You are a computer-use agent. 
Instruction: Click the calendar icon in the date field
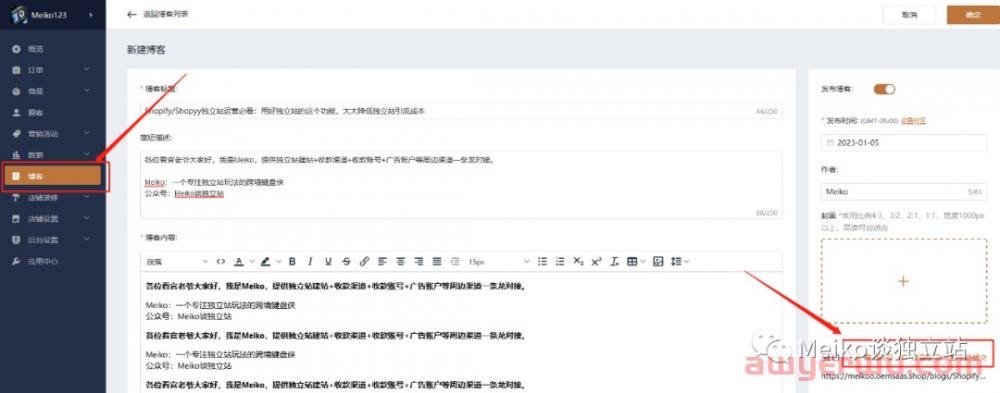pyautogui.click(x=830, y=143)
